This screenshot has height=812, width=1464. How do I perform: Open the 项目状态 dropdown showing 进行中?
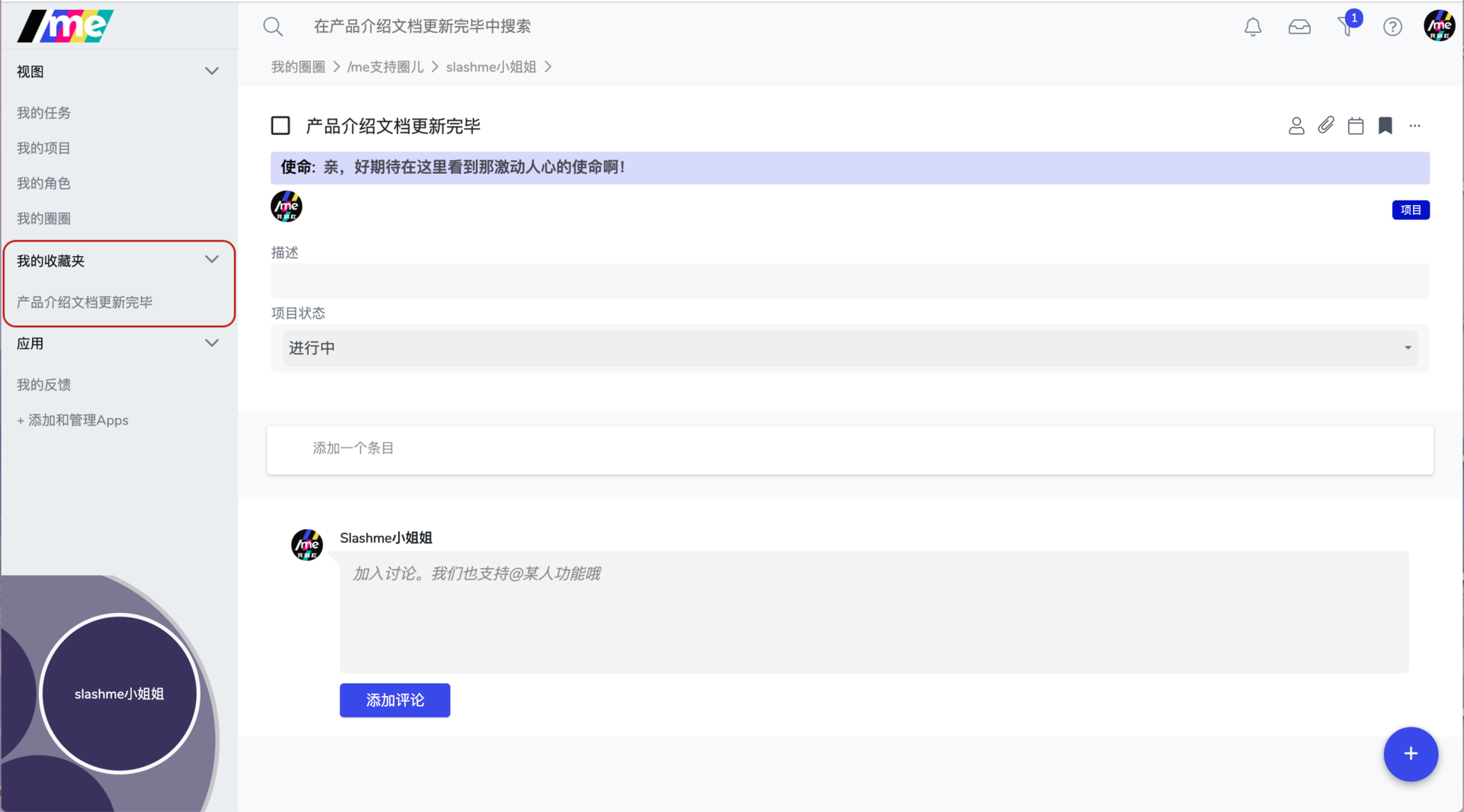pyautogui.click(x=850, y=348)
